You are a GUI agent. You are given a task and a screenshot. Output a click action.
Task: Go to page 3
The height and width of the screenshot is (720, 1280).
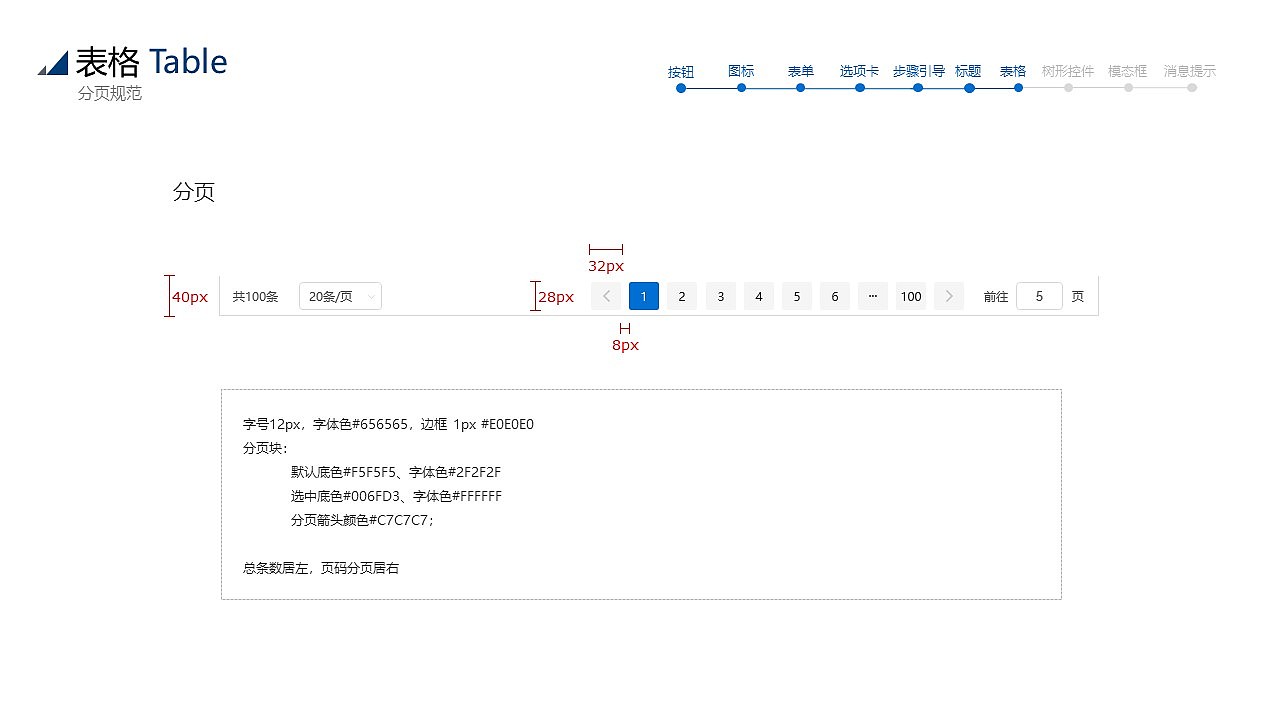[721, 296]
